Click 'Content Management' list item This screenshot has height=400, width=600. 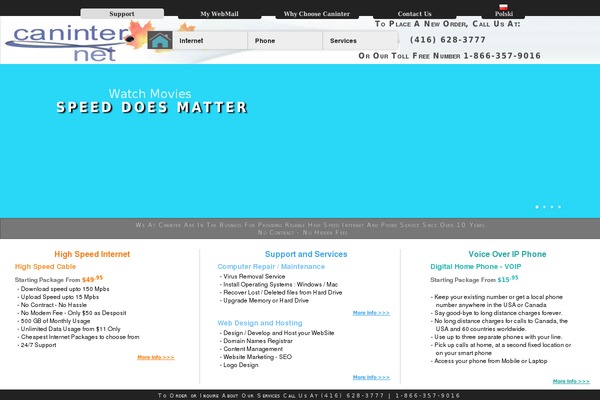coord(251,349)
